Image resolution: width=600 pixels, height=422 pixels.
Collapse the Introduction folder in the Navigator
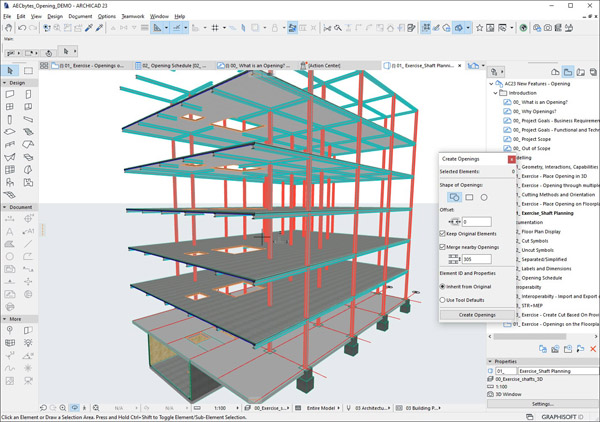click(x=496, y=93)
